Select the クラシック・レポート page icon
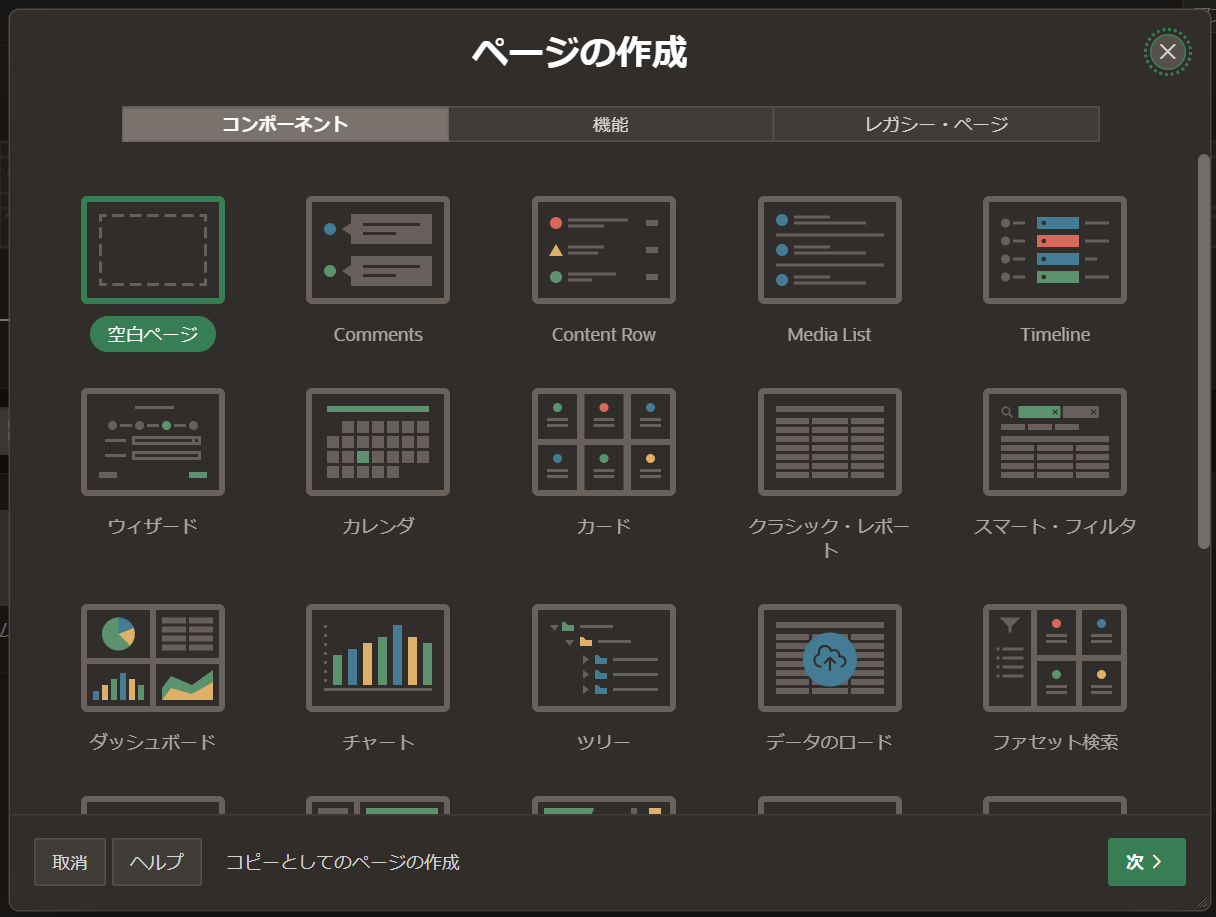The image size is (1216, 917). 830,442
